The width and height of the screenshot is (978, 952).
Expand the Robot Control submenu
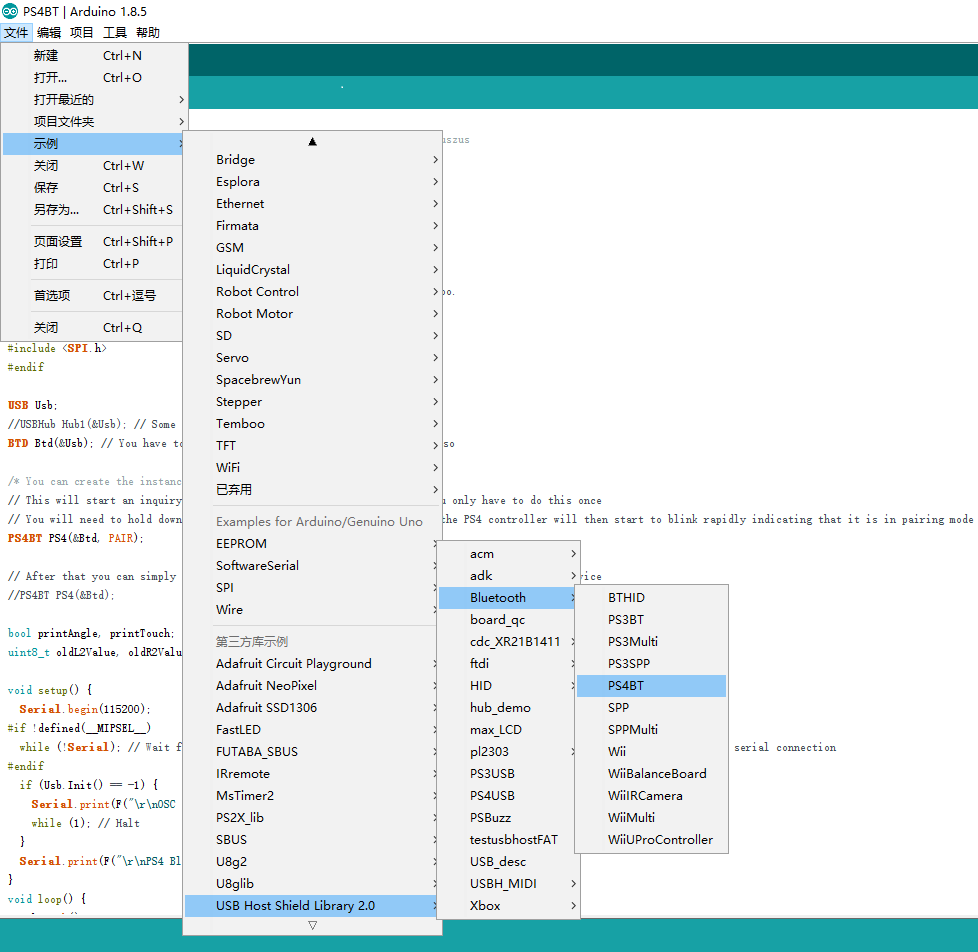coord(312,291)
